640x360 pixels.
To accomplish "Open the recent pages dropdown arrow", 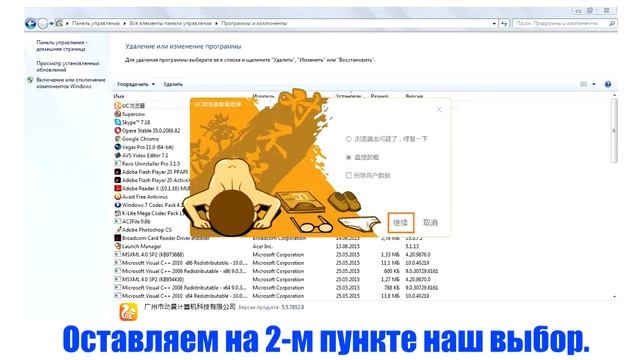I will pos(51,24).
